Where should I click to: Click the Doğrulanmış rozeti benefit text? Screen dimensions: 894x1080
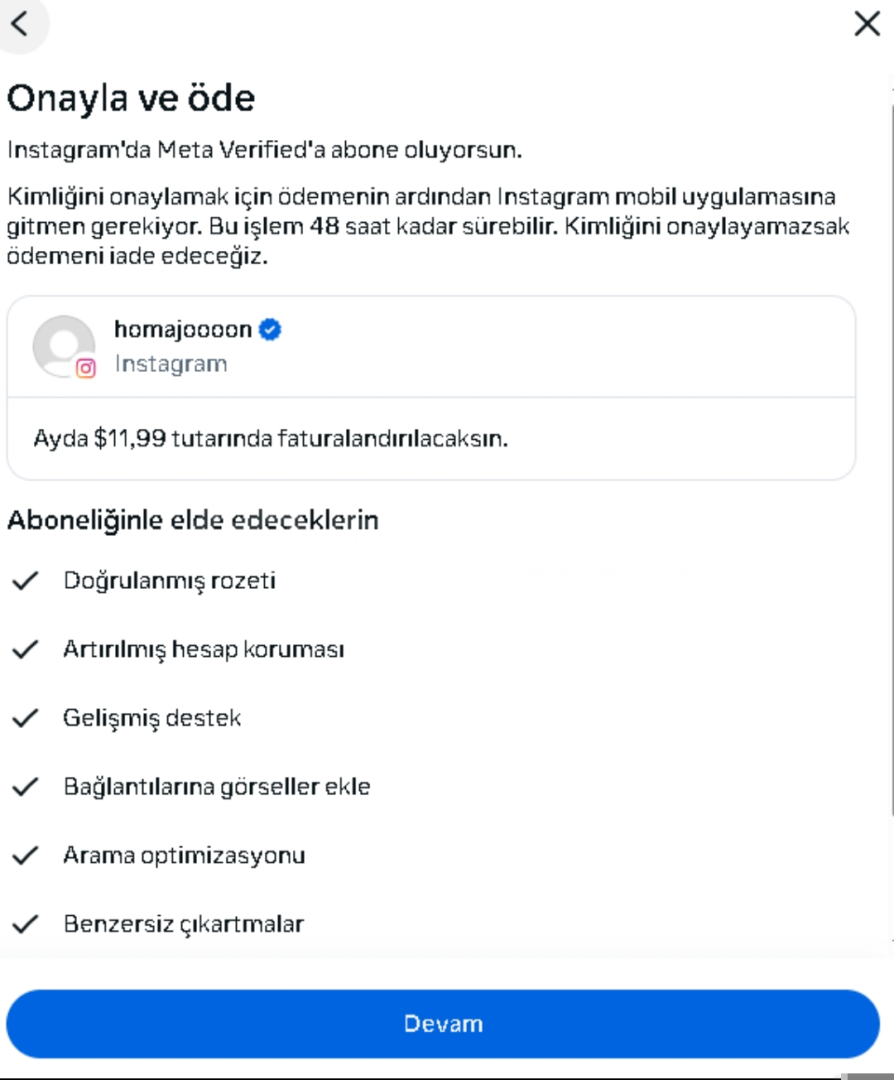point(169,580)
